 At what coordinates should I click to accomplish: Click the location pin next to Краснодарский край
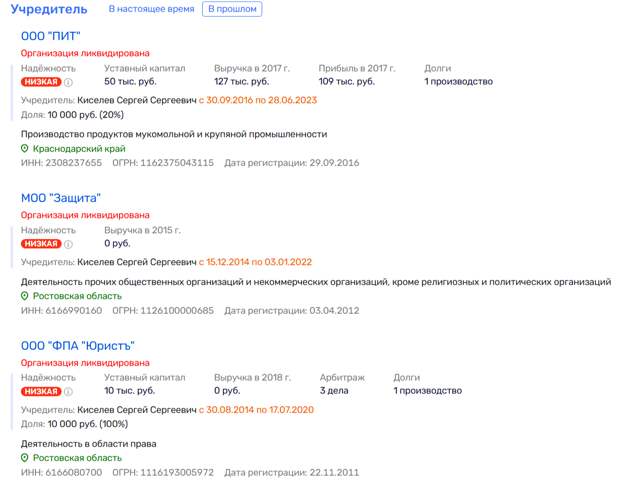pos(25,148)
